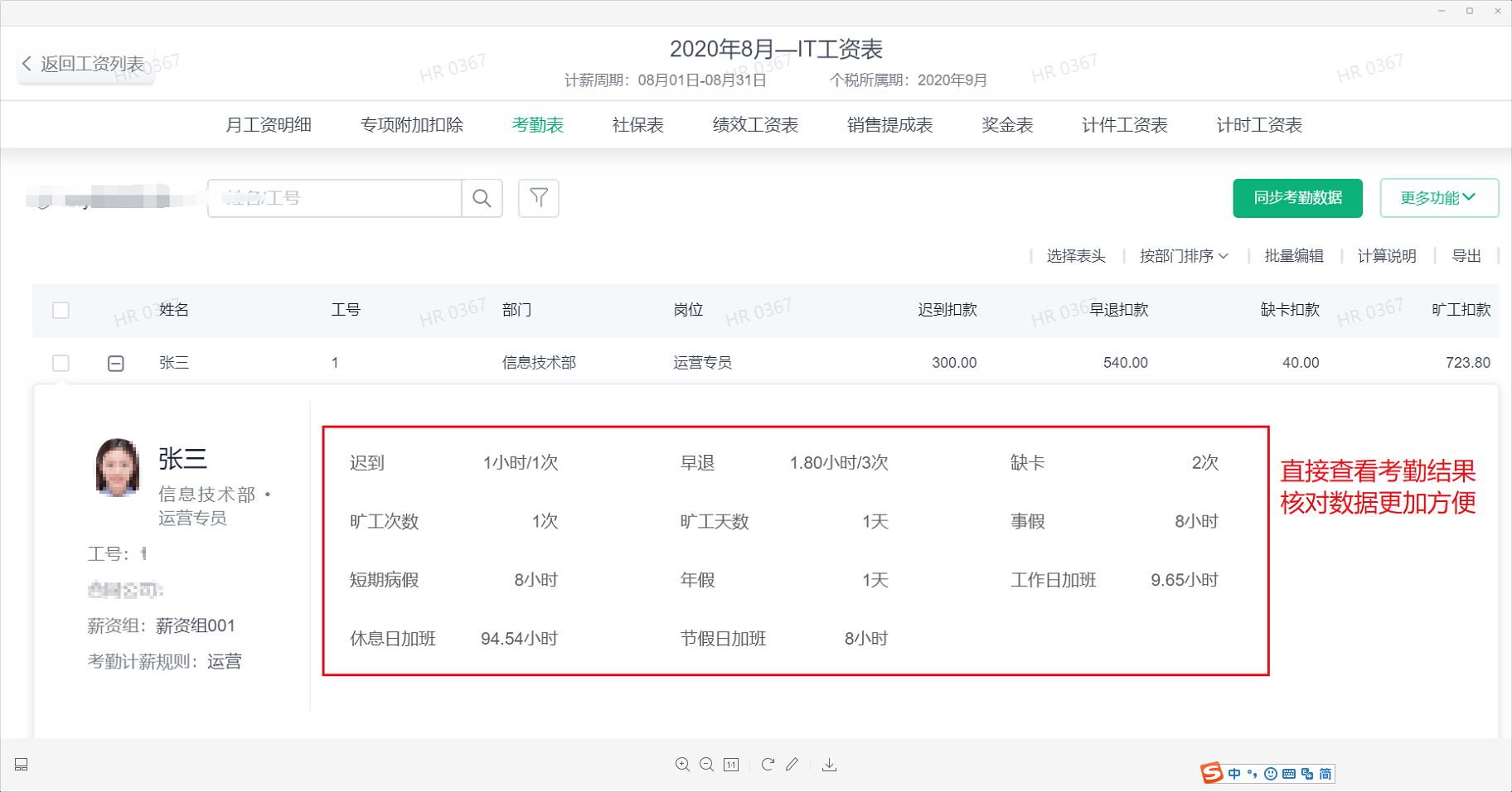Screen dimensions: 1512x792
Task: Open the 绩效工资表 tab
Action: 755,125
